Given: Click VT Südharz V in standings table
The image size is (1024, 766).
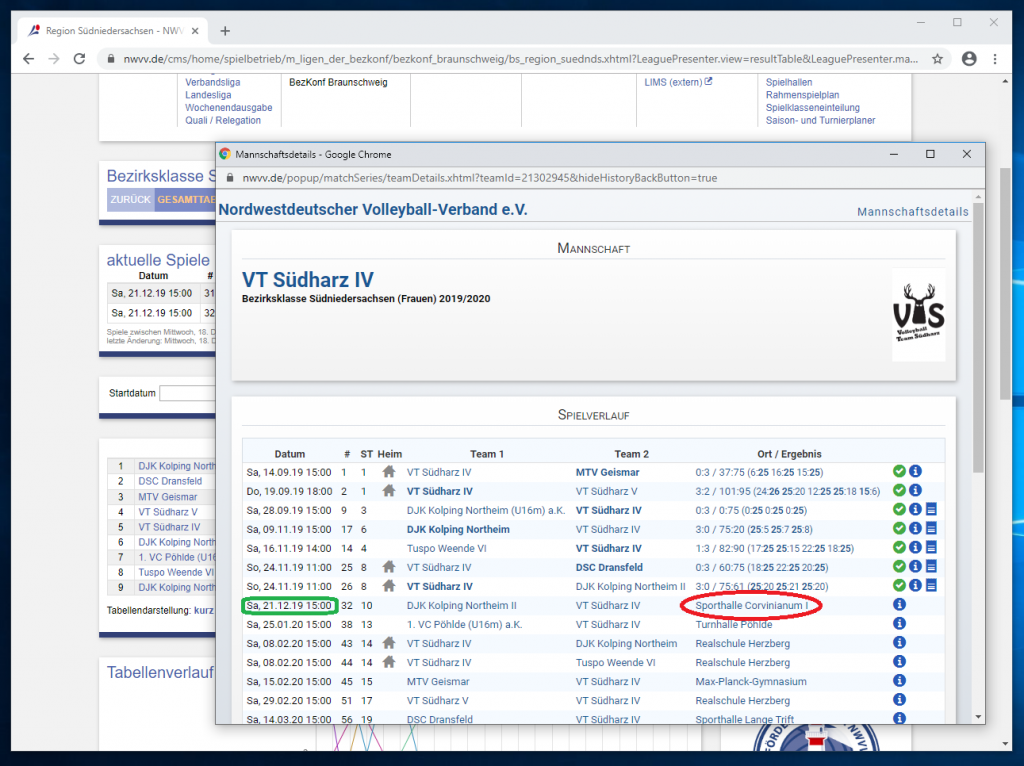Looking at the screenshot, I should (167, 512).
